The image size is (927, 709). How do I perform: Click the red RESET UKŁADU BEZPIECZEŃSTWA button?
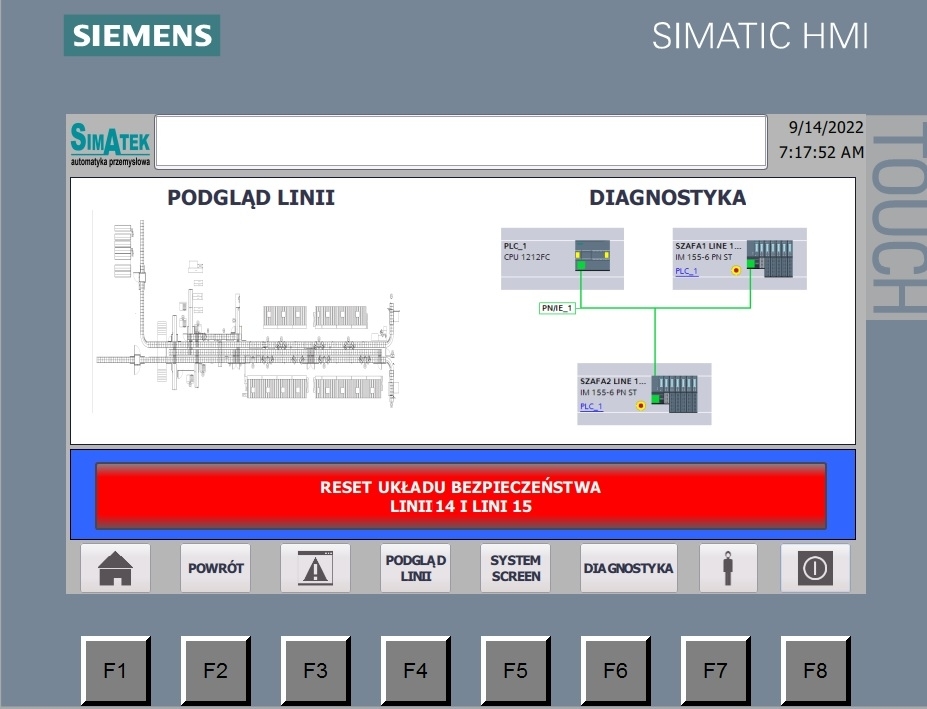coord(461,496)
